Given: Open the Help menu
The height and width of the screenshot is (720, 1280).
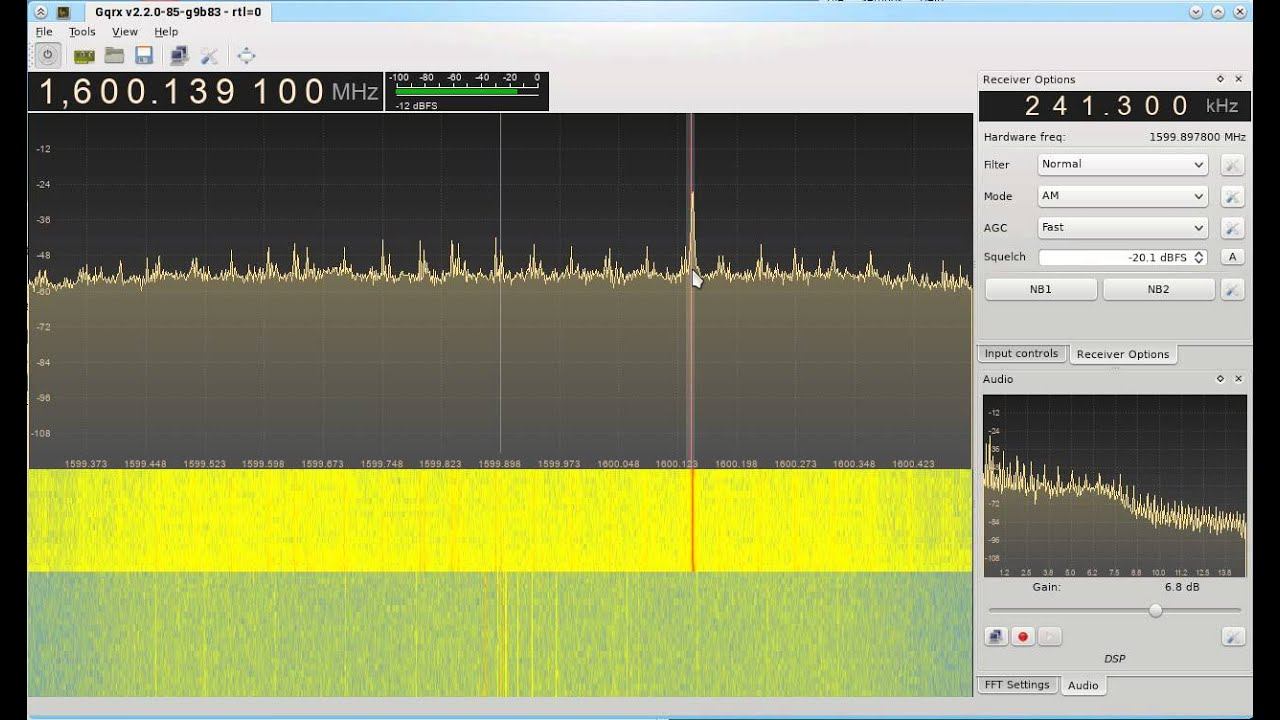Looking at the screenshot, I should point(165,32).
